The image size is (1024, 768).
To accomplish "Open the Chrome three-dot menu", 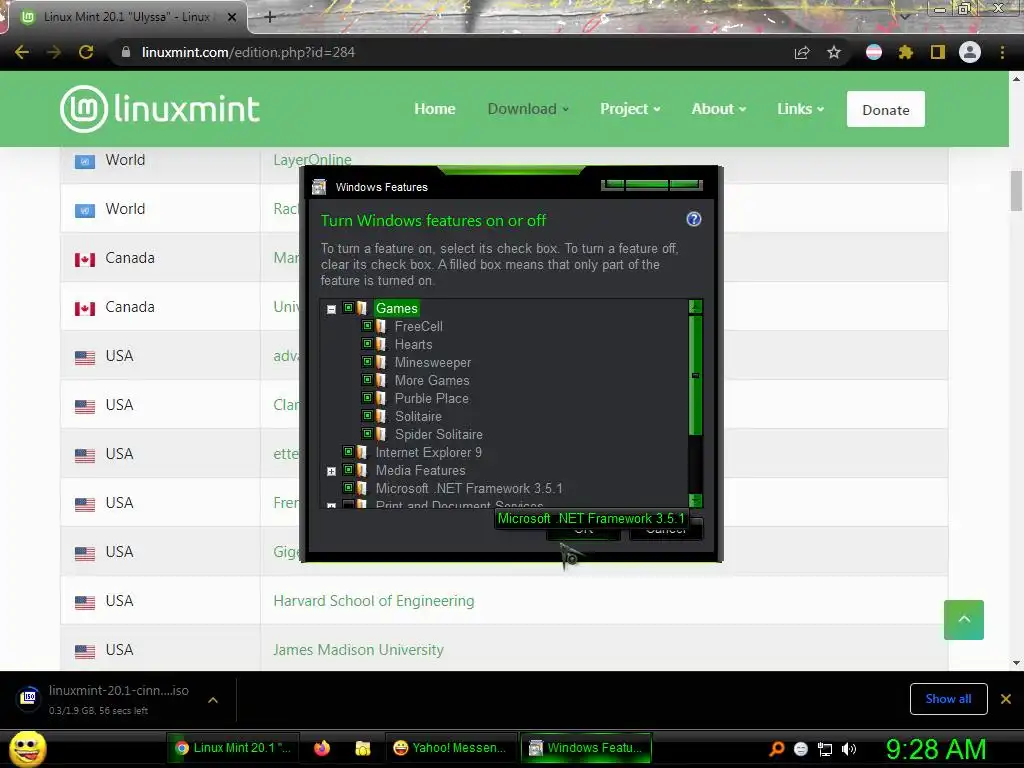I will point(1002,52).
